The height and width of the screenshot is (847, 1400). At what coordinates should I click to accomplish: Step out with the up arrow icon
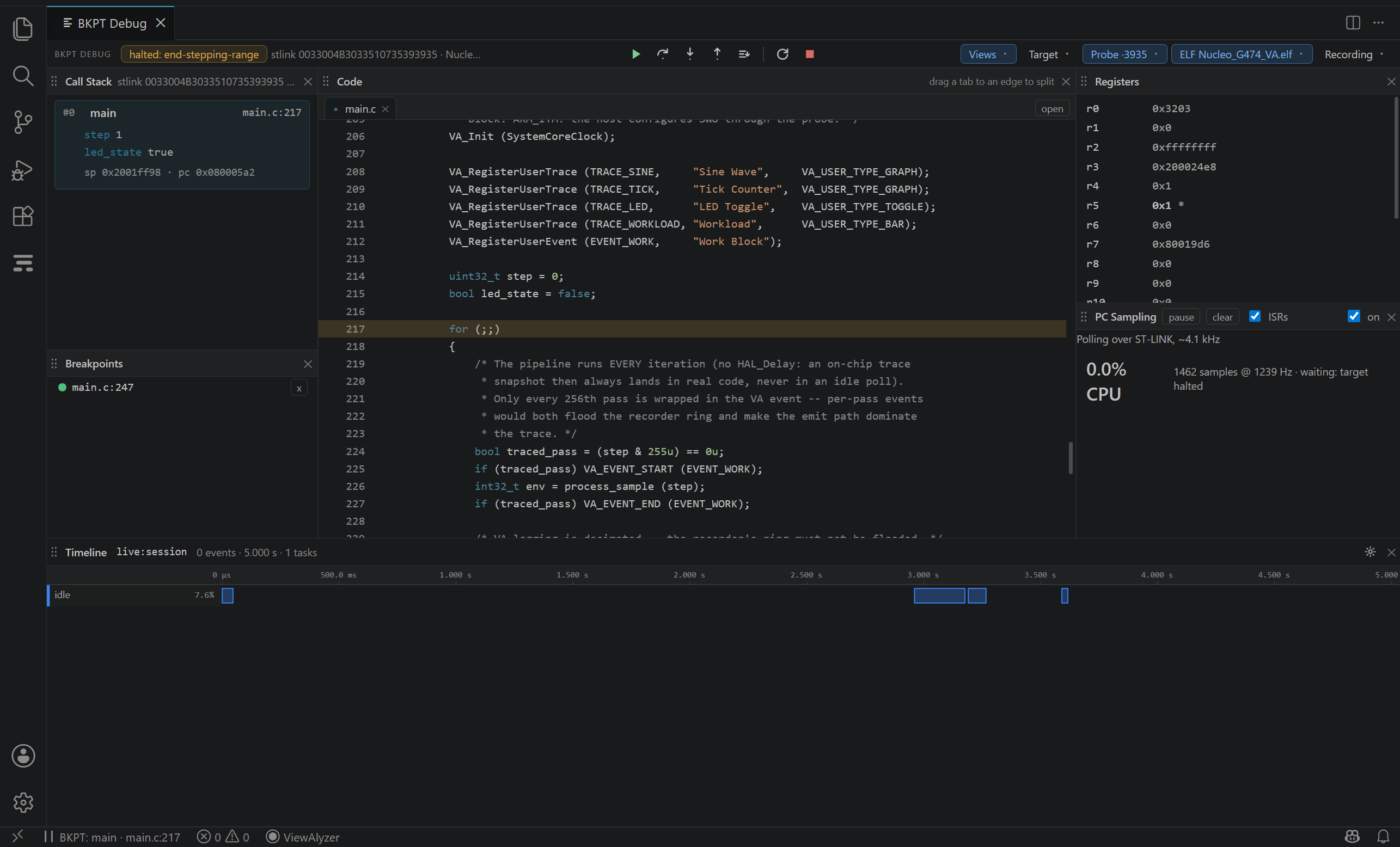pos(717,54)
